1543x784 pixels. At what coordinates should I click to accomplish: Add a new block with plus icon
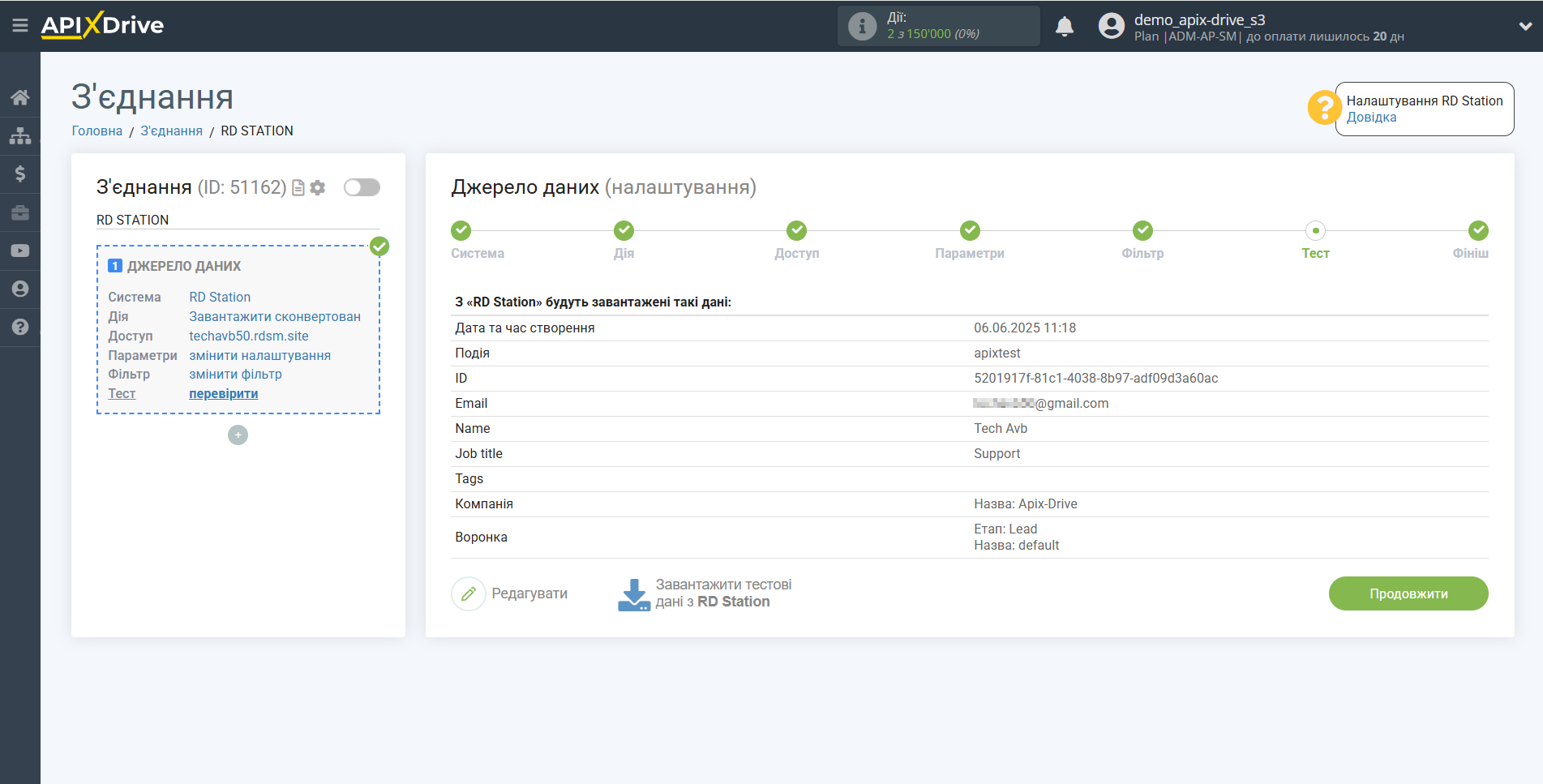point(238,435)
